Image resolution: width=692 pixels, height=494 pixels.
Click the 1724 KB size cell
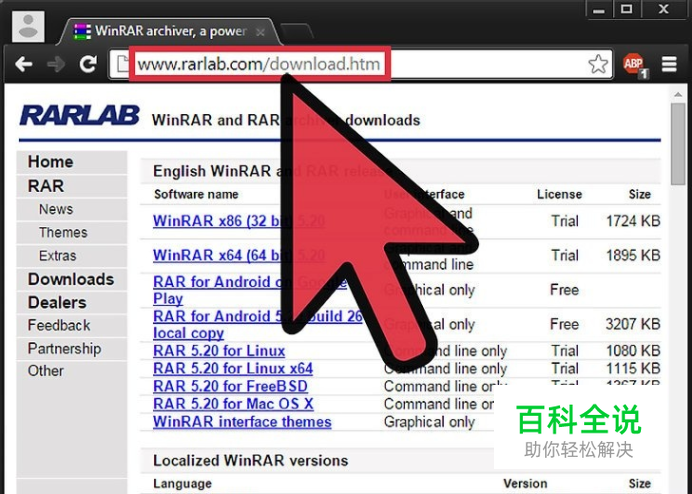[633, 221]
